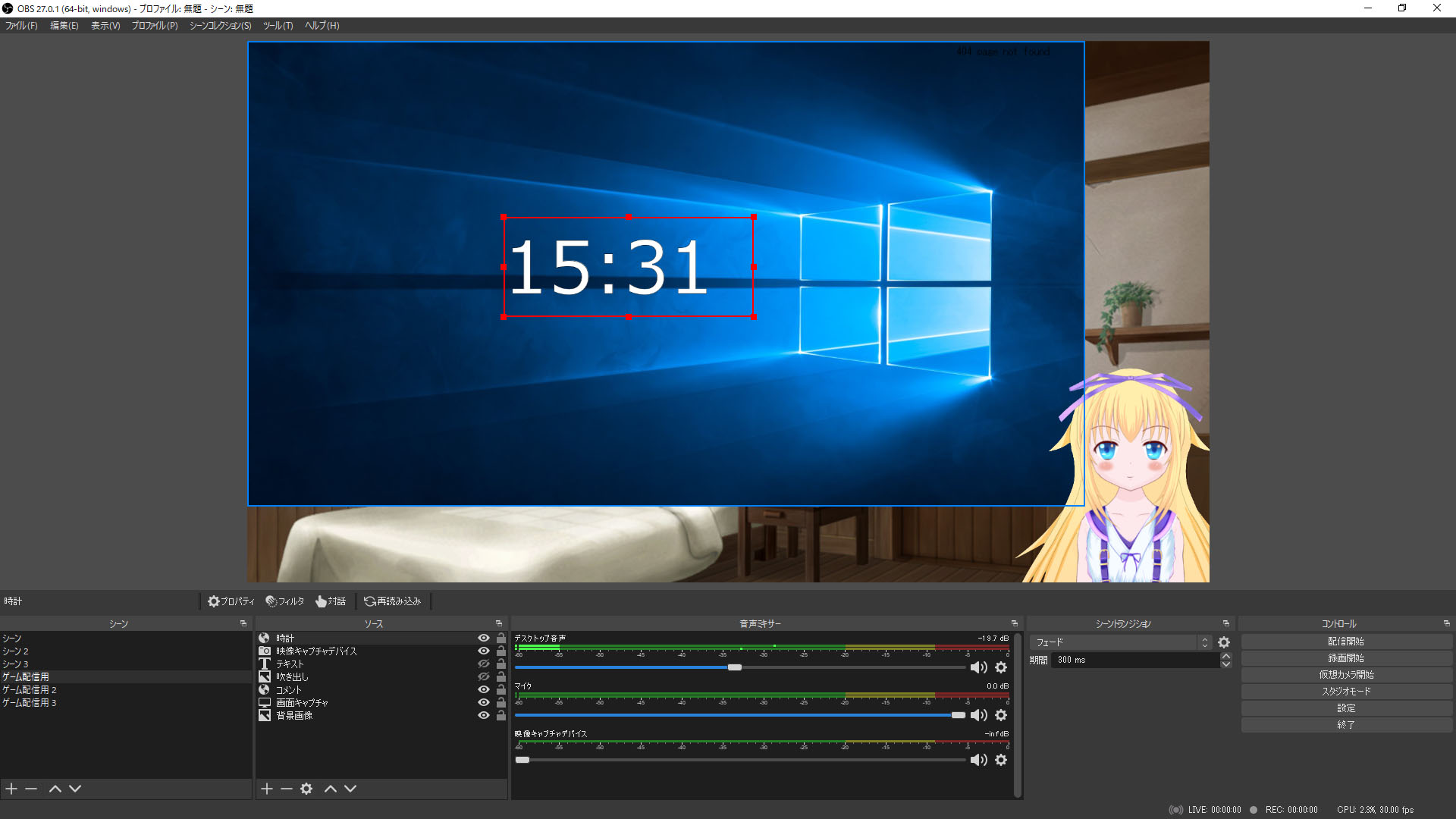Hide the 時計 source
This screenshot has height=819, width=1456.
click(484, 639)
